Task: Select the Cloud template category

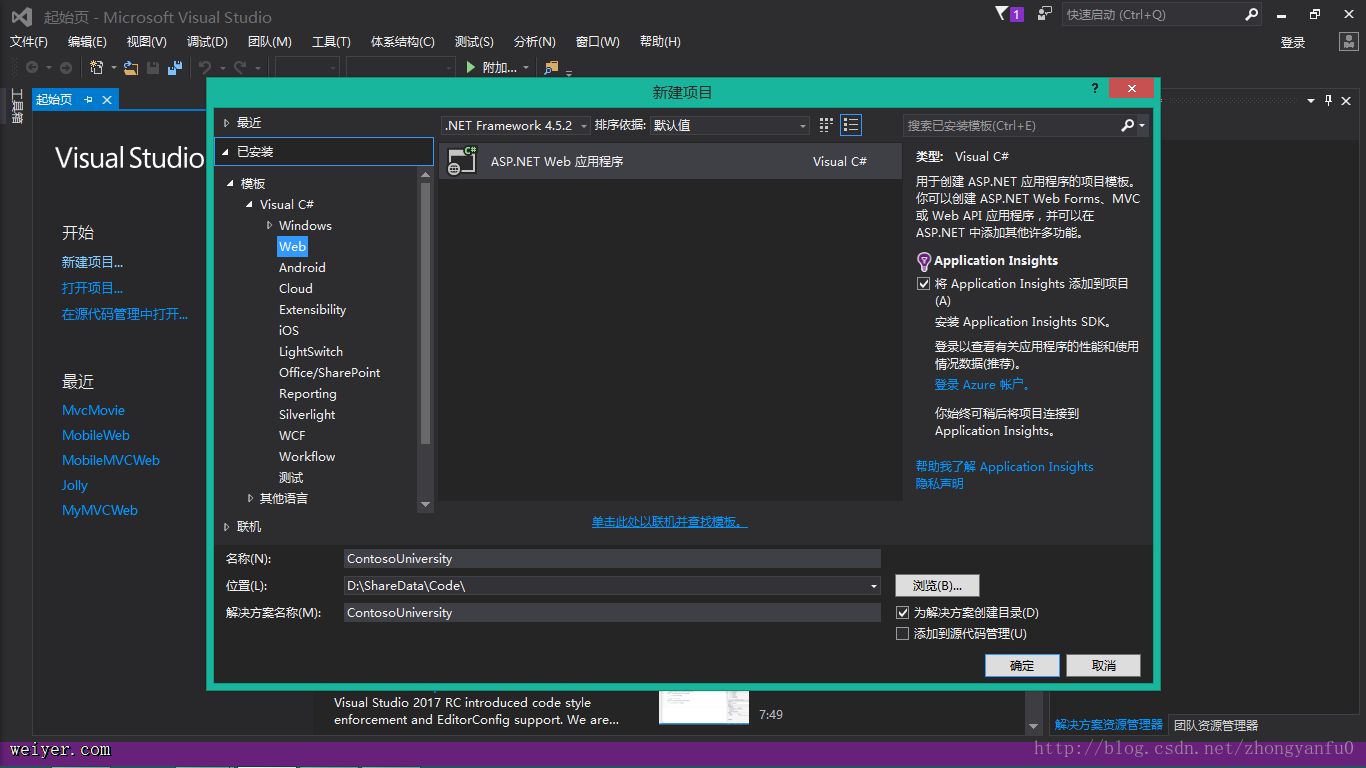Action: coord(296,289)
